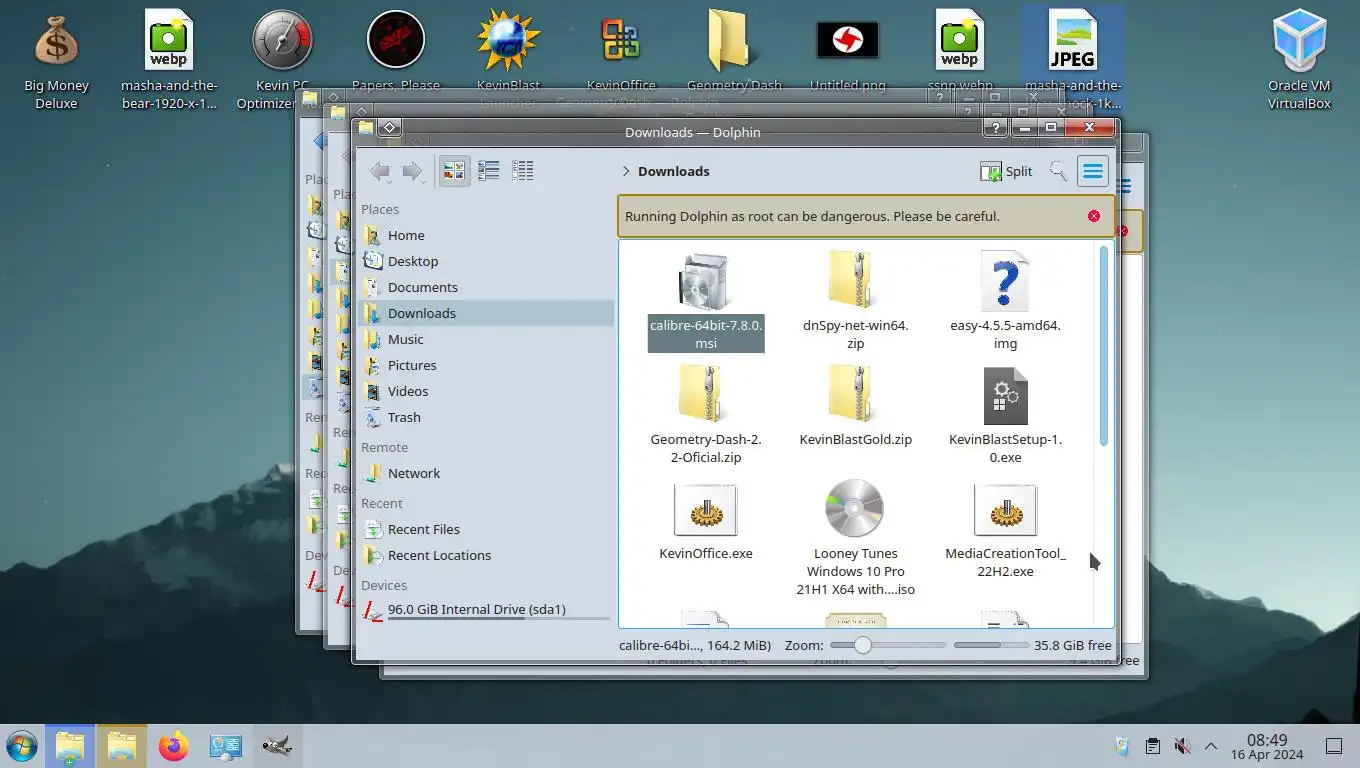Click the help question-mark title bar button

994,127
